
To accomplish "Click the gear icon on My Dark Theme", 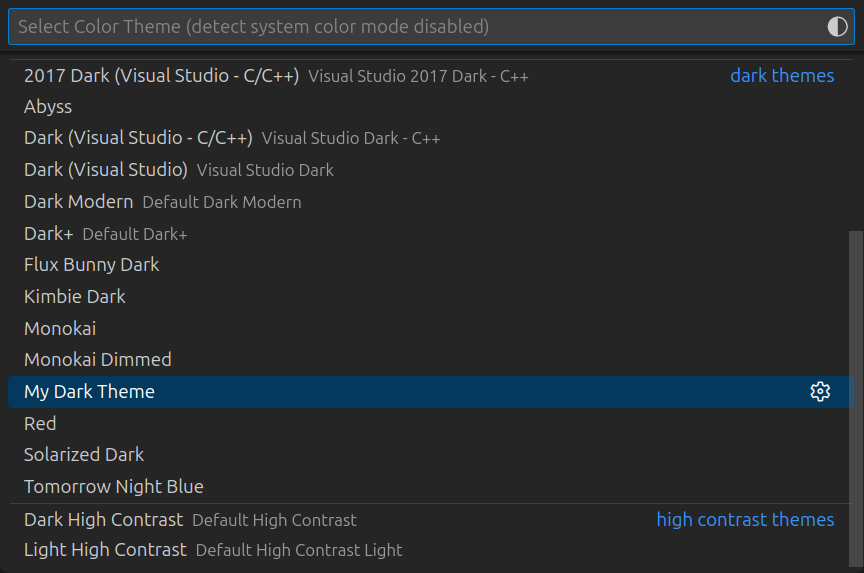I will click(x=820, y=392).
